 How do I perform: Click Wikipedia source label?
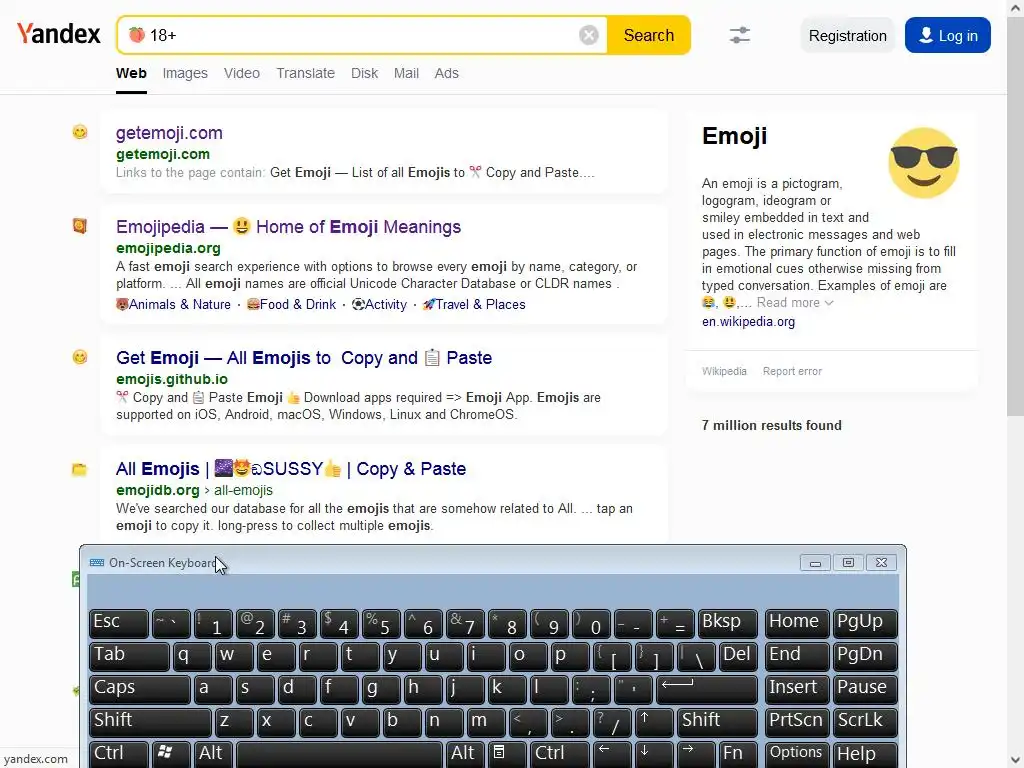click(724, 372)
